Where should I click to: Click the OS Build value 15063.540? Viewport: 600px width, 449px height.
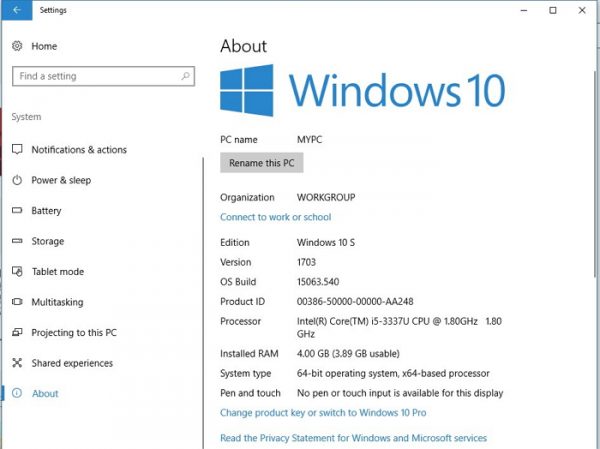[x=318, y=282]
